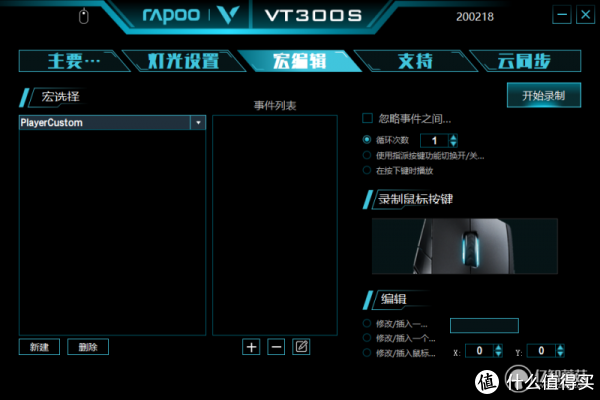Click the 新建 button
This screenshot has width=600, height=400.
(x=39, y=347)
